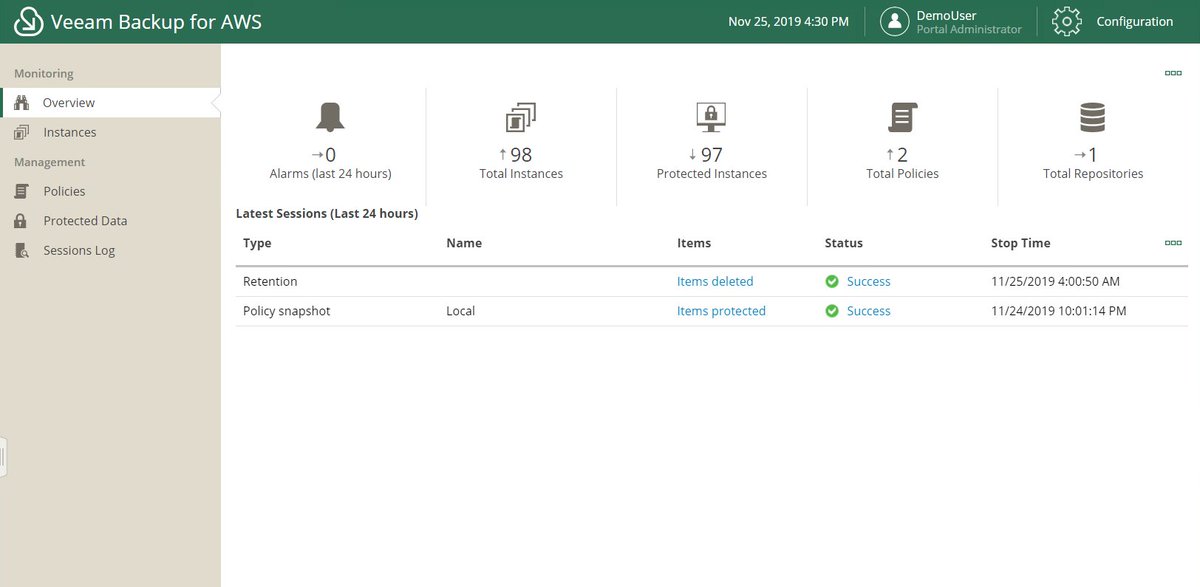This screenshot has height=587, width=1200.
Task: Click the DemoUser avatar icon
Action: (894, 21)
